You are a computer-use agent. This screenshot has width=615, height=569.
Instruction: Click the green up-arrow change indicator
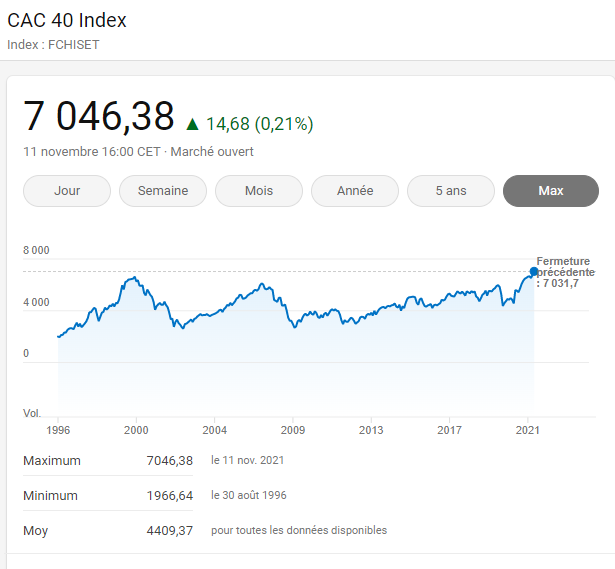click(x=192, y=124)
